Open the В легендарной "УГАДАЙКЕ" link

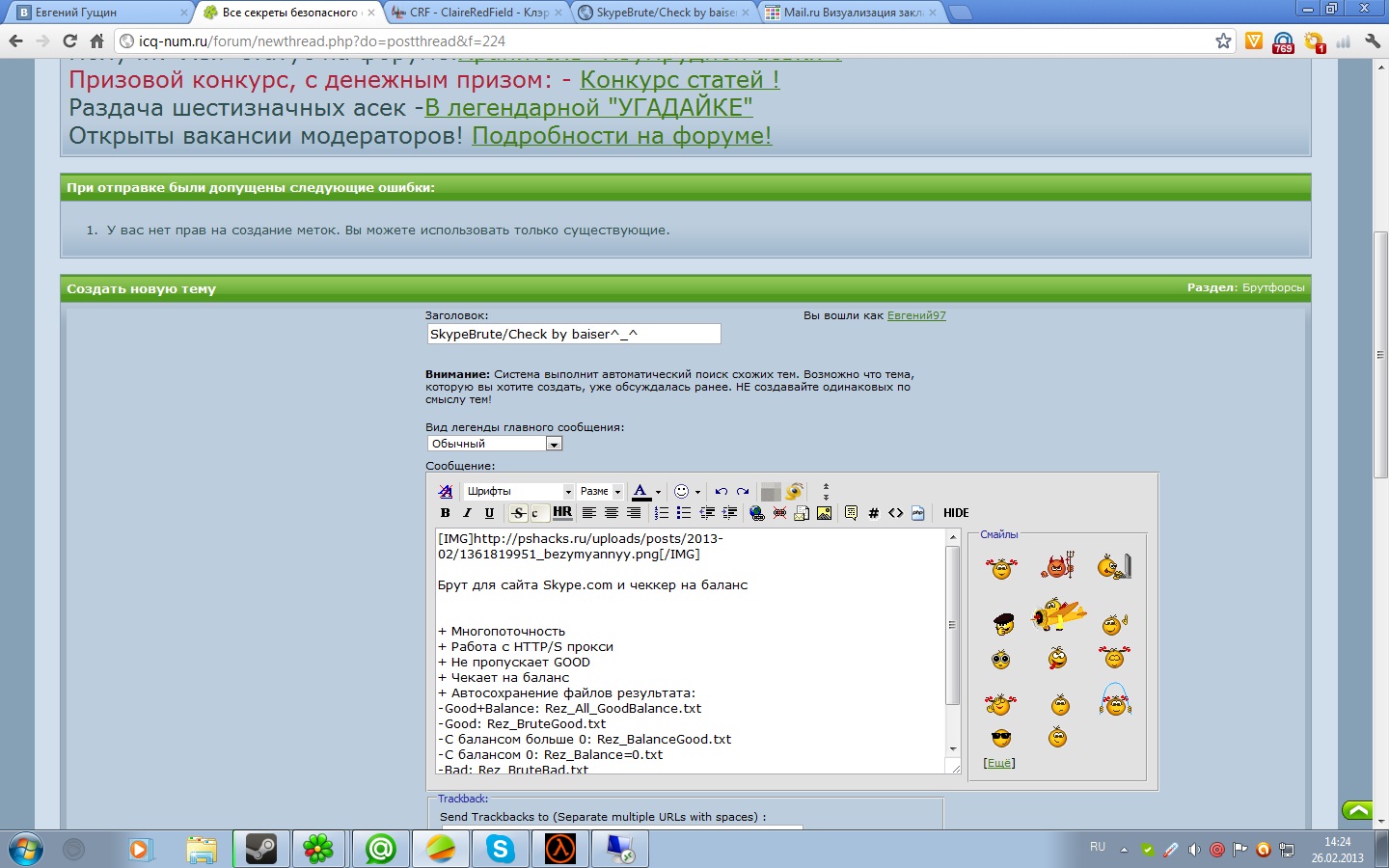click(x=588, y=108)
